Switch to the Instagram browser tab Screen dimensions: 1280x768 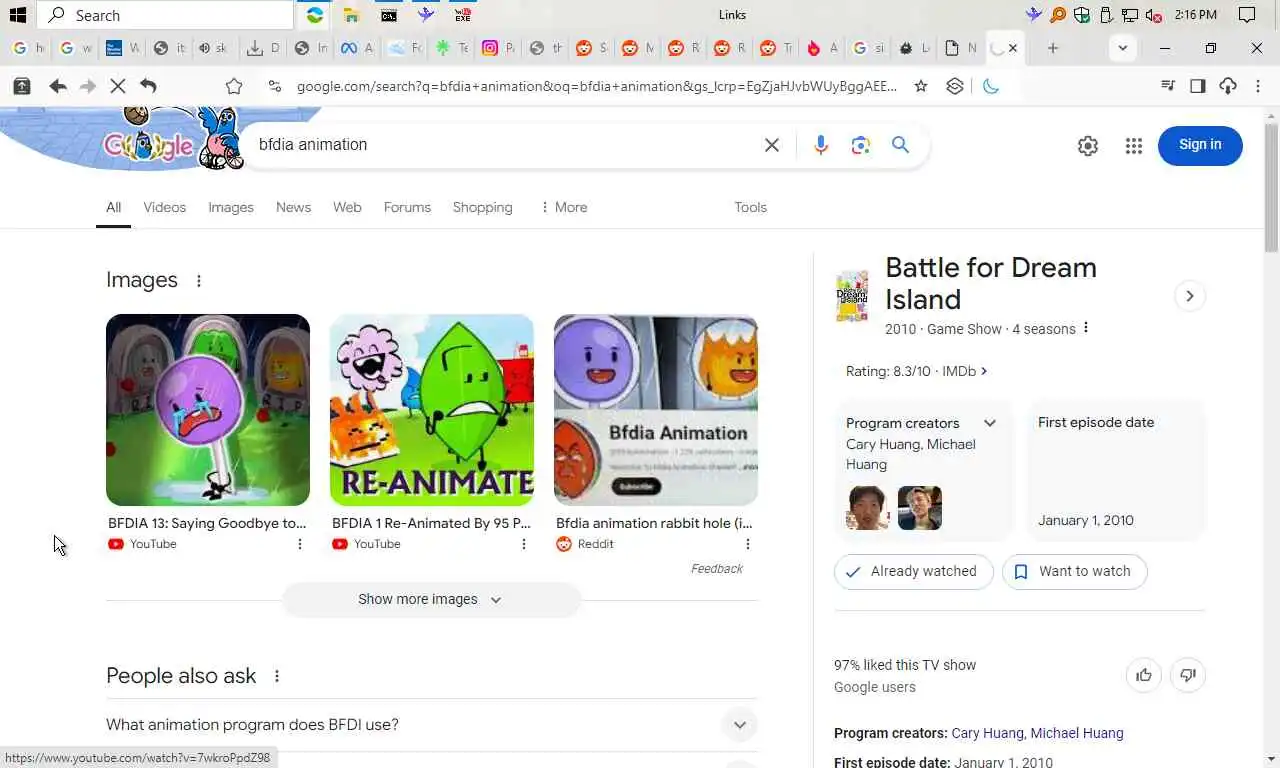tap(497, 48)
